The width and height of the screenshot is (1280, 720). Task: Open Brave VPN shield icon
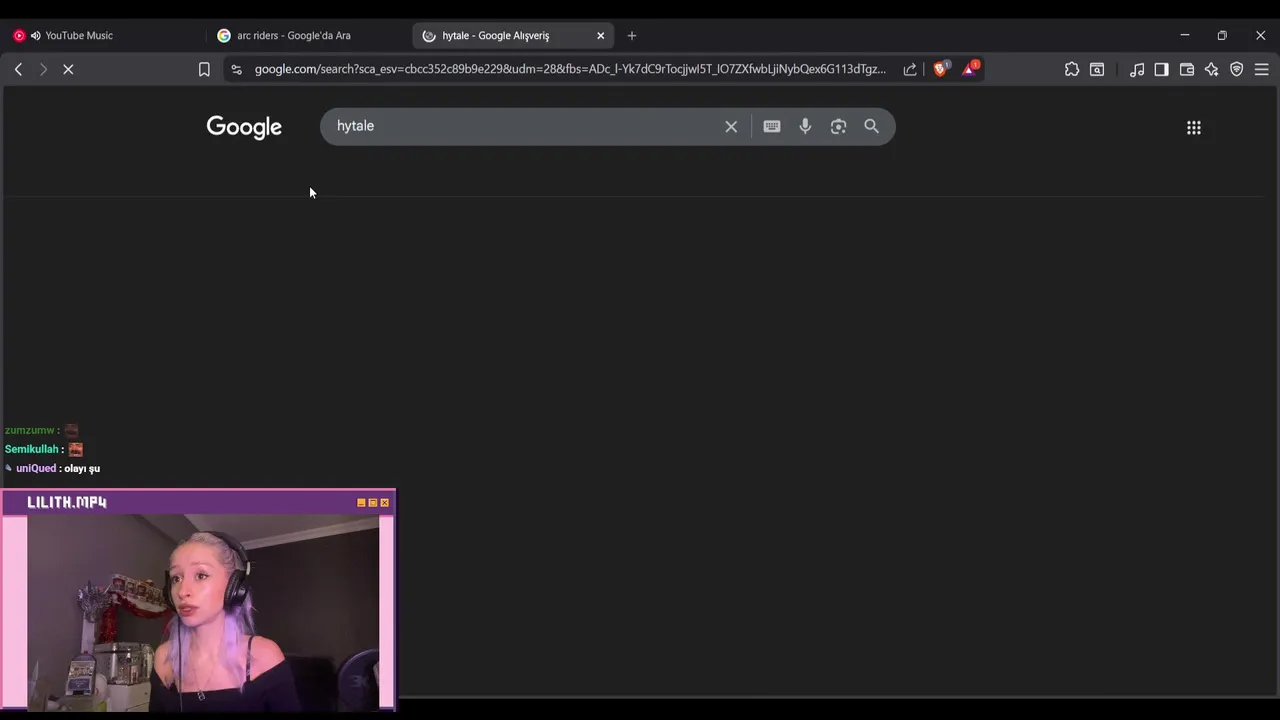pos(1237,69)
